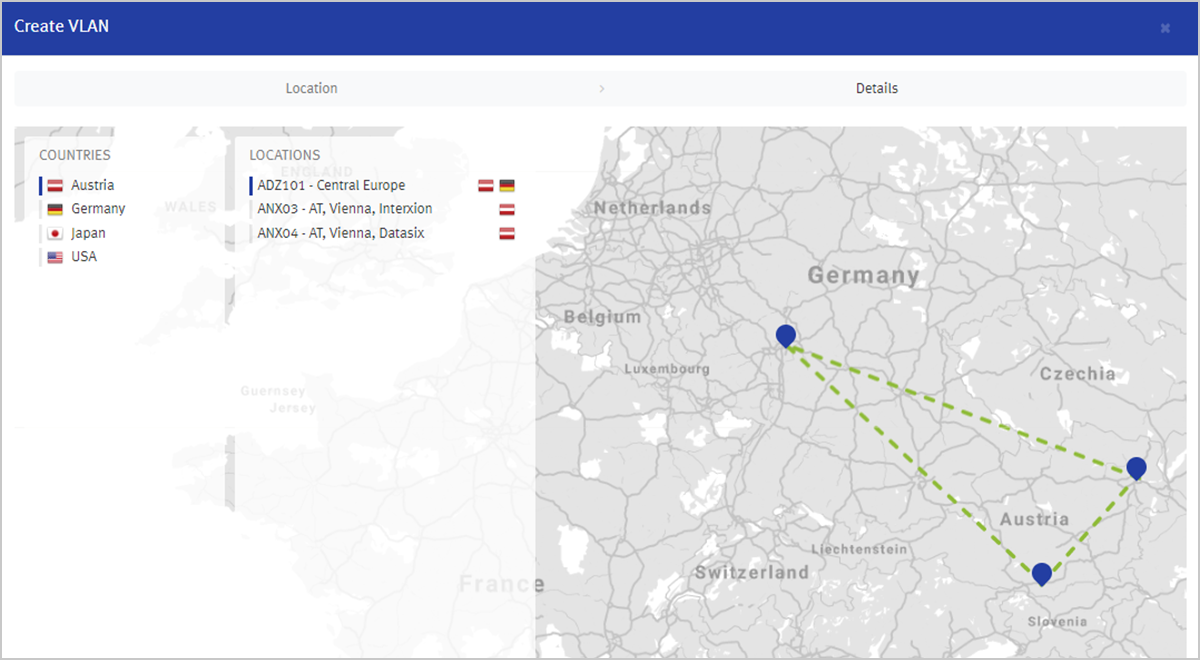This screenshot has height=660, width=1200.
Task: Click the Austria flag icon in Countries
Action: (x=55, y=185)
